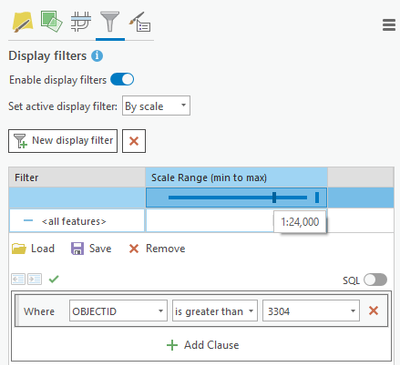This screenshot has width=400, height=365.
Task: Remove the current expression
Action: (157, 248)
